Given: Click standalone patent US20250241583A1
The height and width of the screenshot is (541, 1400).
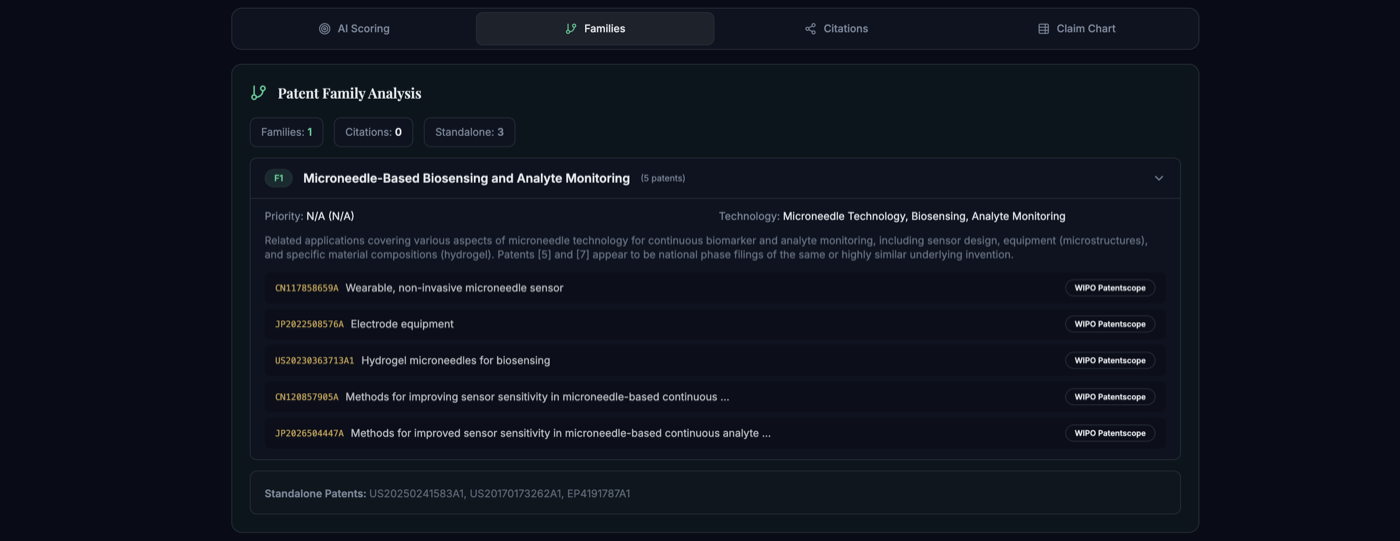Looking at the screenshot, I should pos(417,494).
